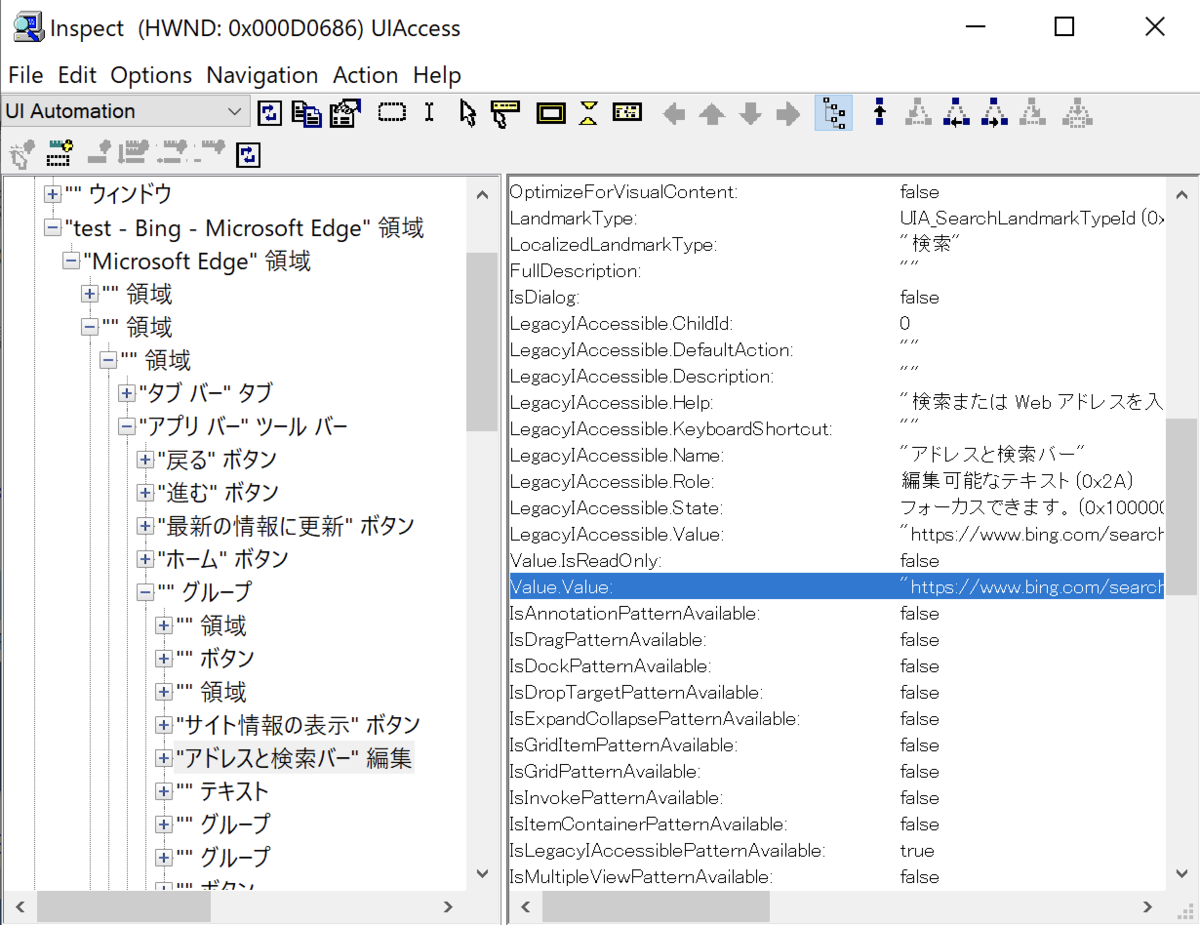
Task: Click the LegacyIAccessible.Name property row
Action: click(836, 455)
